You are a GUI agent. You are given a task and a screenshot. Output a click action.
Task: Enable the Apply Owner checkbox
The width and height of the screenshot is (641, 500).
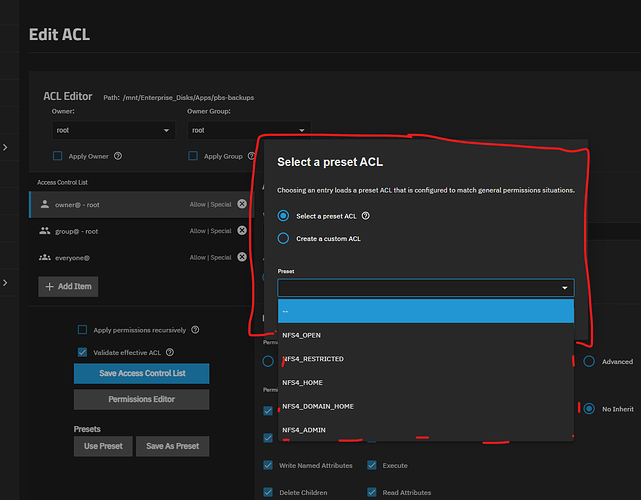click(58, 156)
